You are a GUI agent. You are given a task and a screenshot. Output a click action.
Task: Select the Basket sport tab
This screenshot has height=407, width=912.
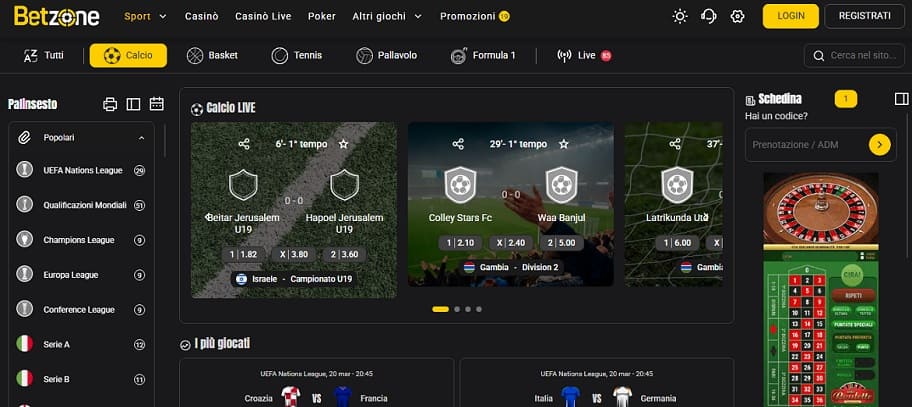(212, 56)
